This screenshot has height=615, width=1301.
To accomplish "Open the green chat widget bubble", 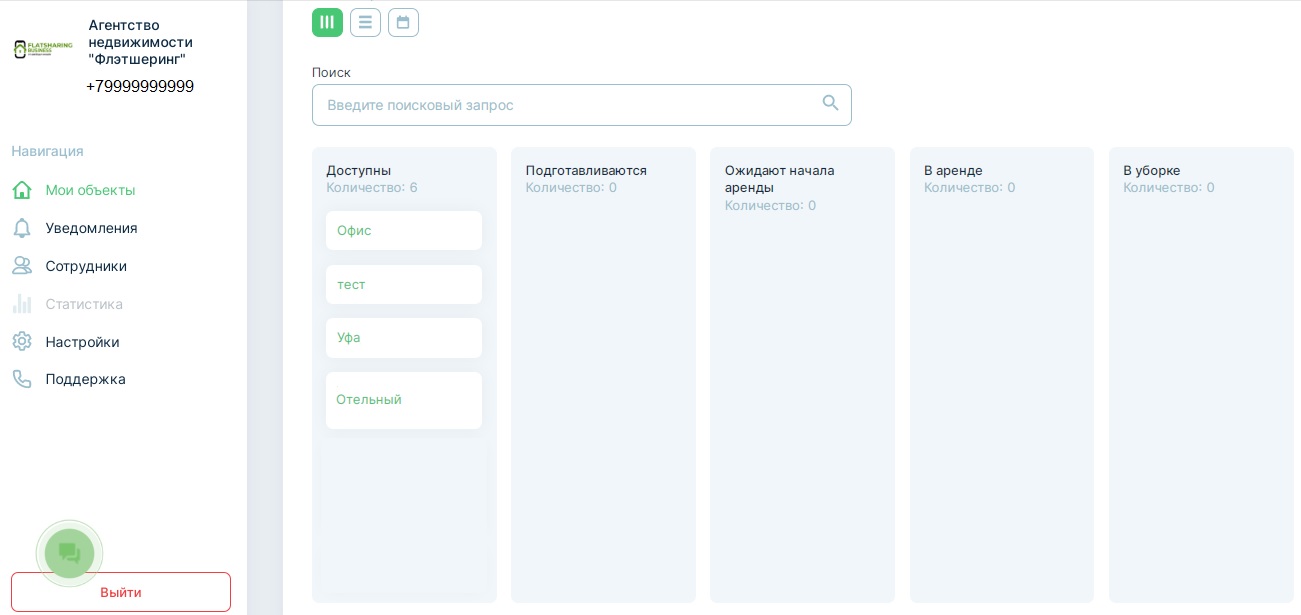I will tap(69, 553).
